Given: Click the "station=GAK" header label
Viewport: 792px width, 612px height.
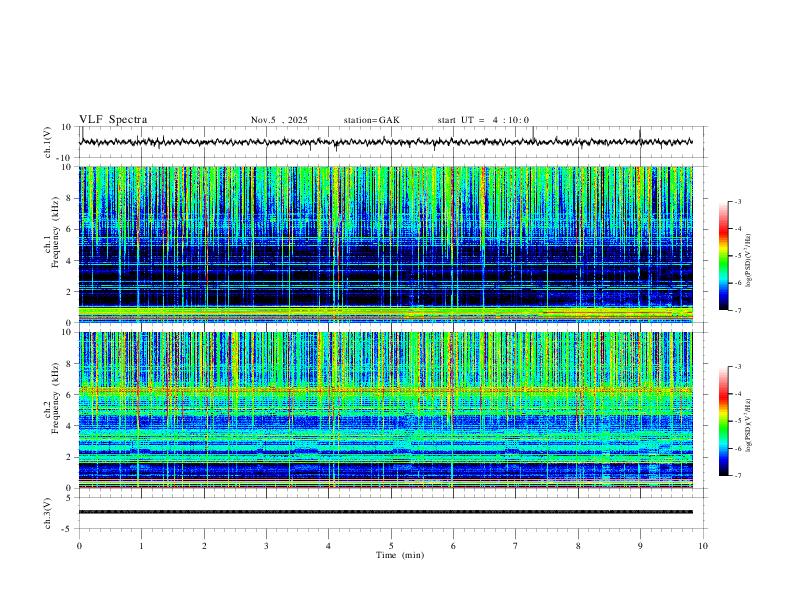Looking at the screenshot, I should [372, 120].
